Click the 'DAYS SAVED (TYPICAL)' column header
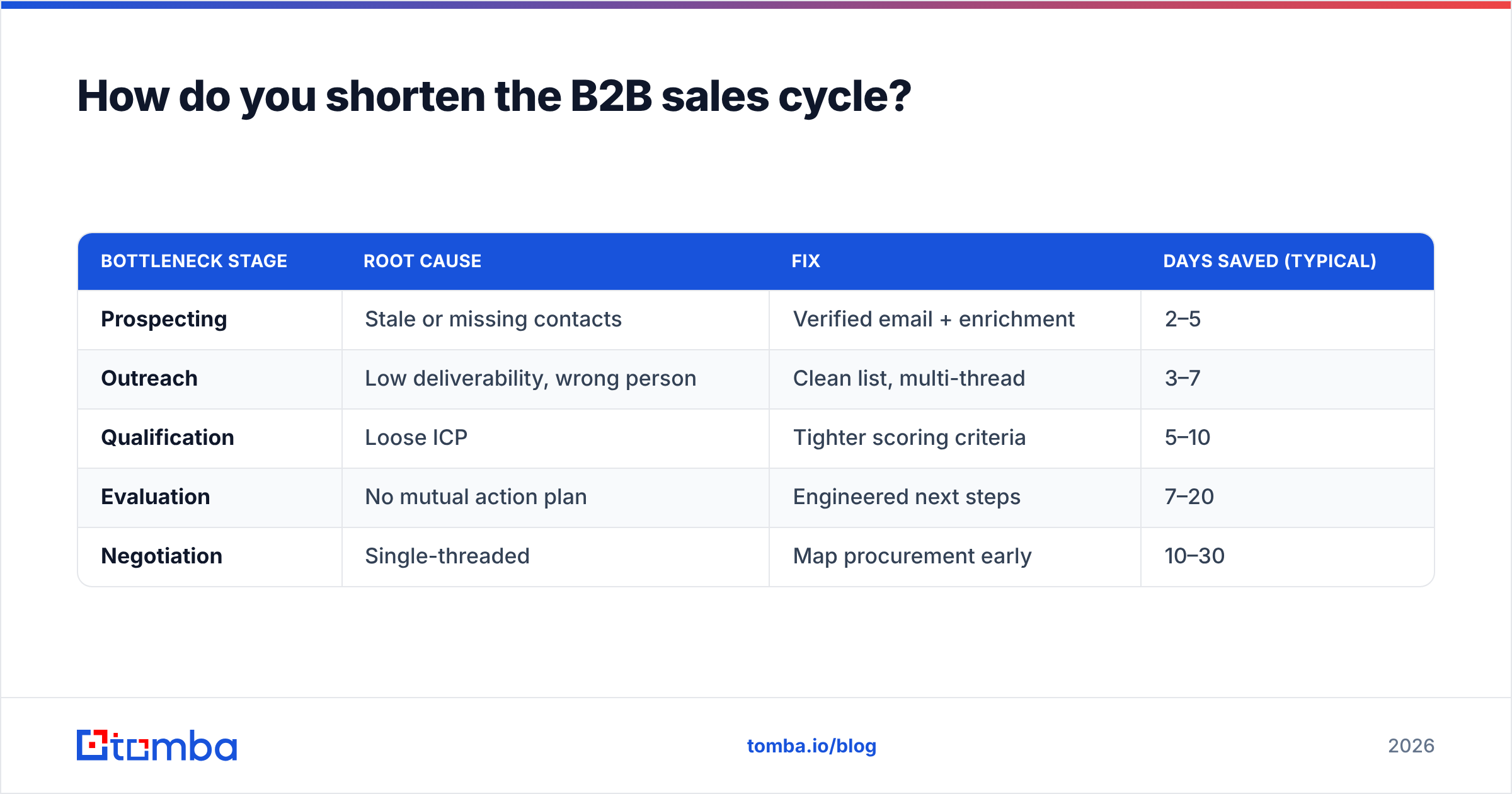The height and width of the screenshot is (794, 1512). 1269,261
